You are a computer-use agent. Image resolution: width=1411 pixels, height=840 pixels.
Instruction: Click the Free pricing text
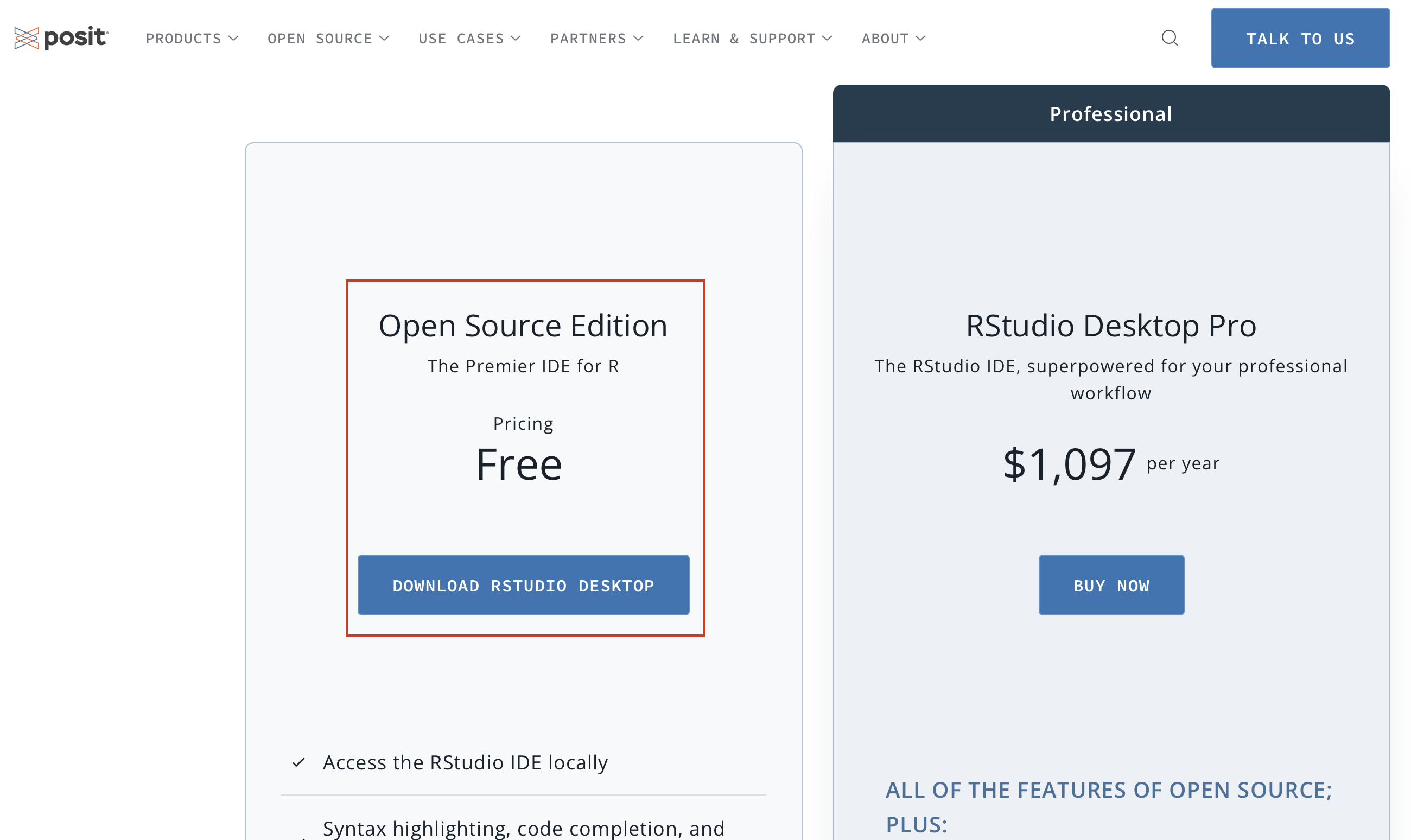[519, 464]
